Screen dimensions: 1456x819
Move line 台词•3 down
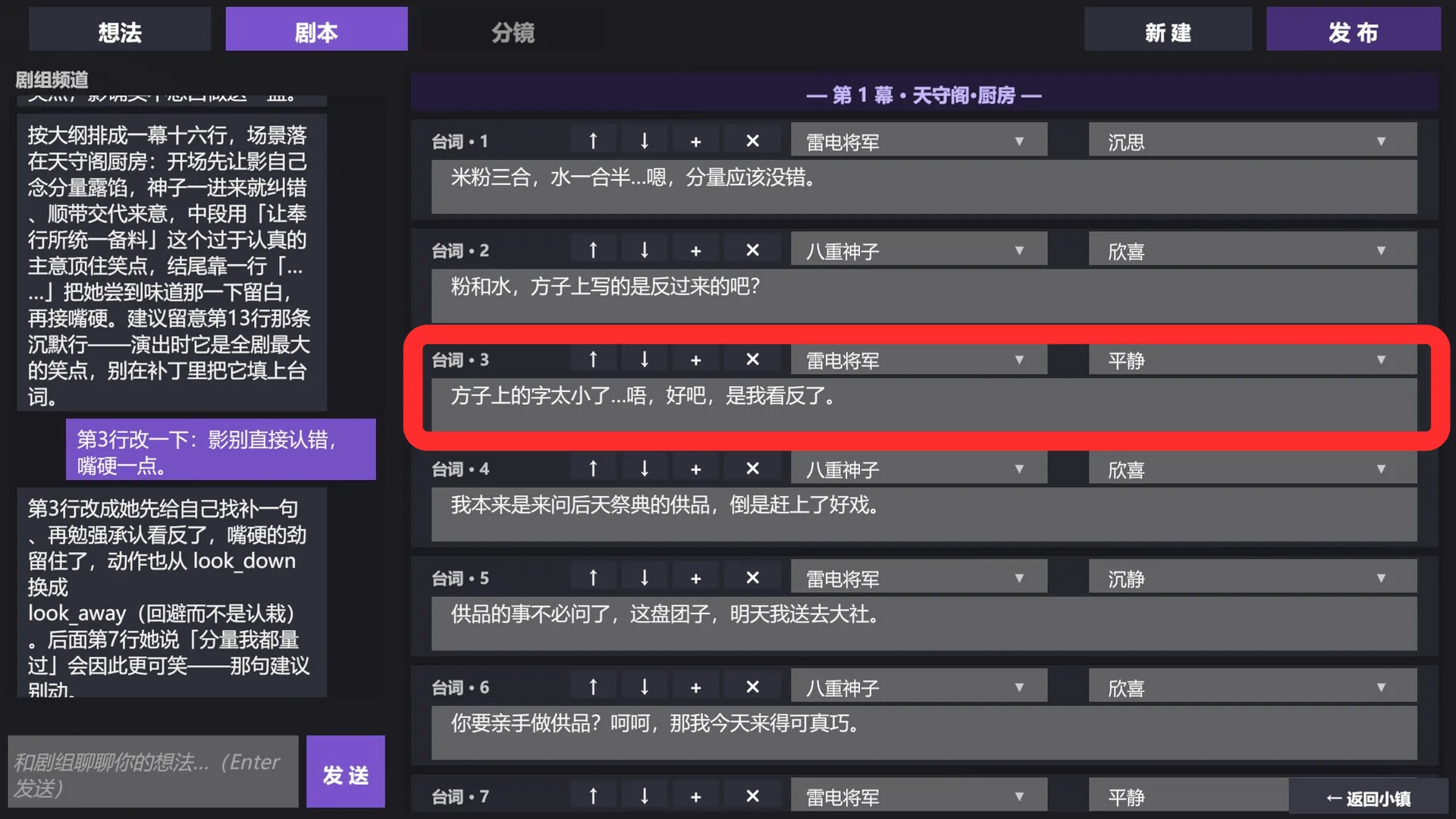pos(644,359)
